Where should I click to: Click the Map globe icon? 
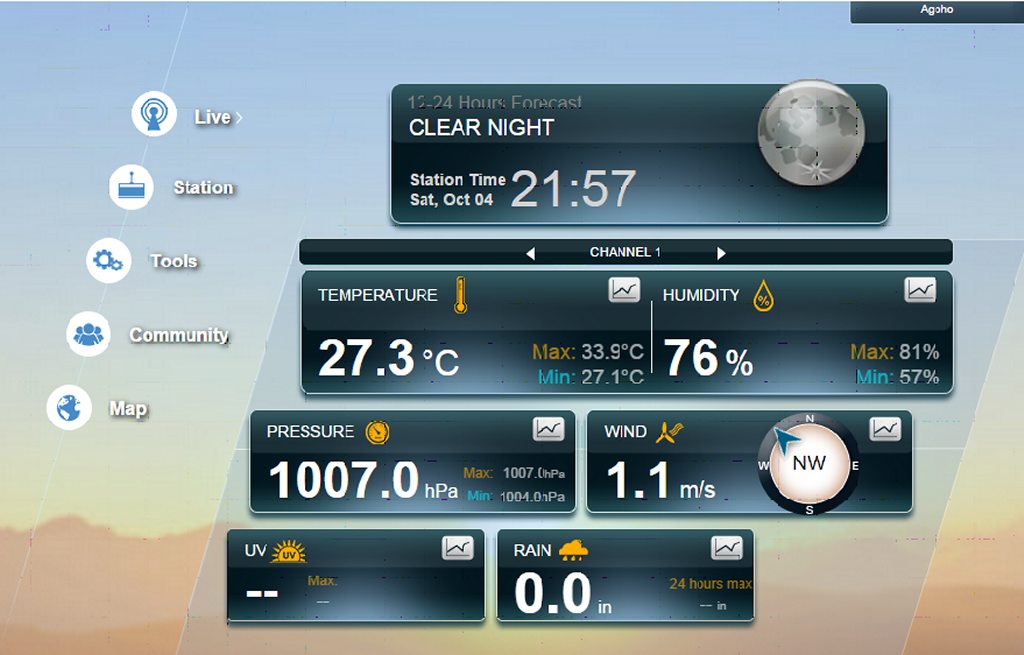pyautogui.click(x=69, y=408)
